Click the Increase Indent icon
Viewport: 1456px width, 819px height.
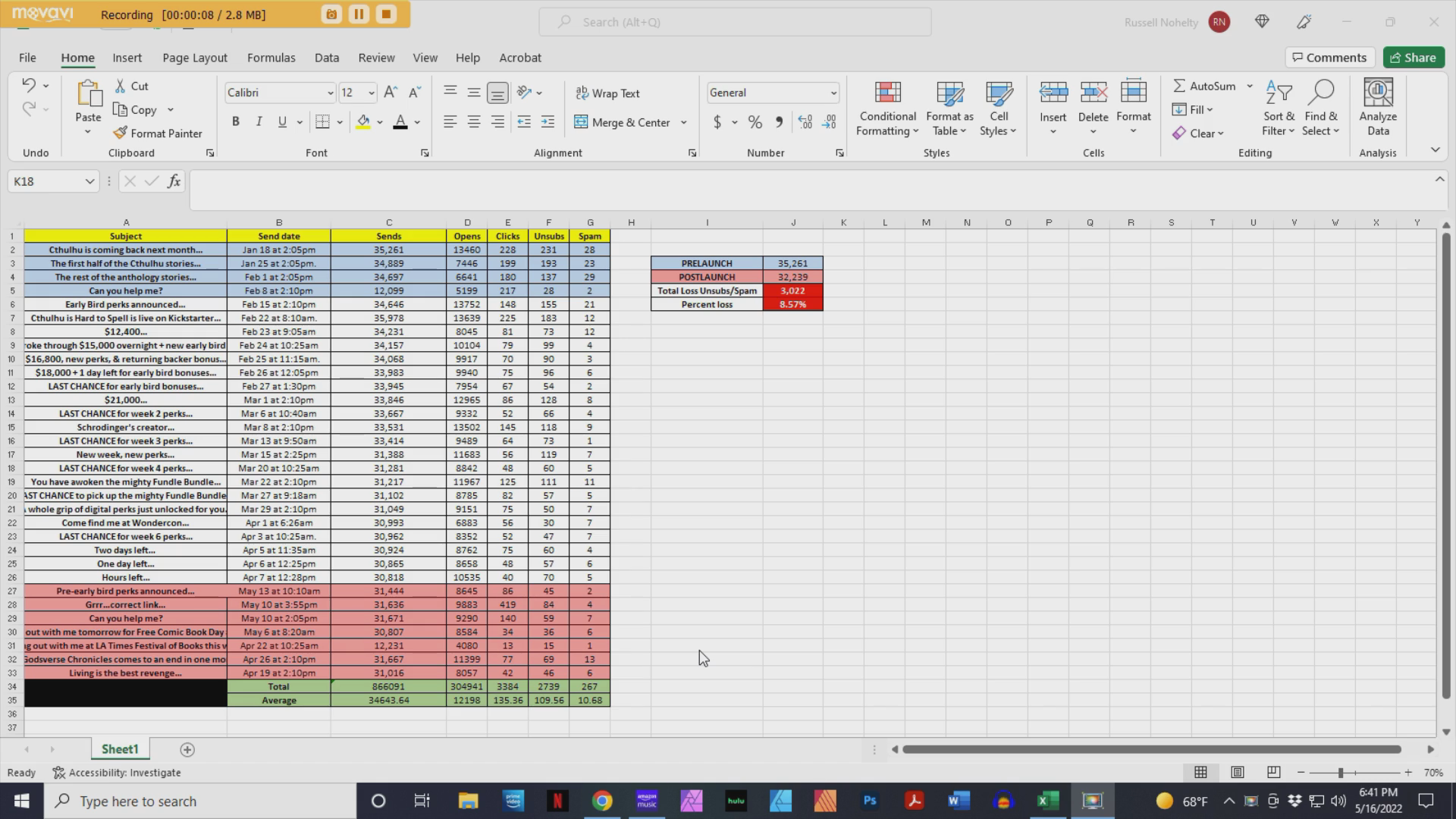(548, 122)
